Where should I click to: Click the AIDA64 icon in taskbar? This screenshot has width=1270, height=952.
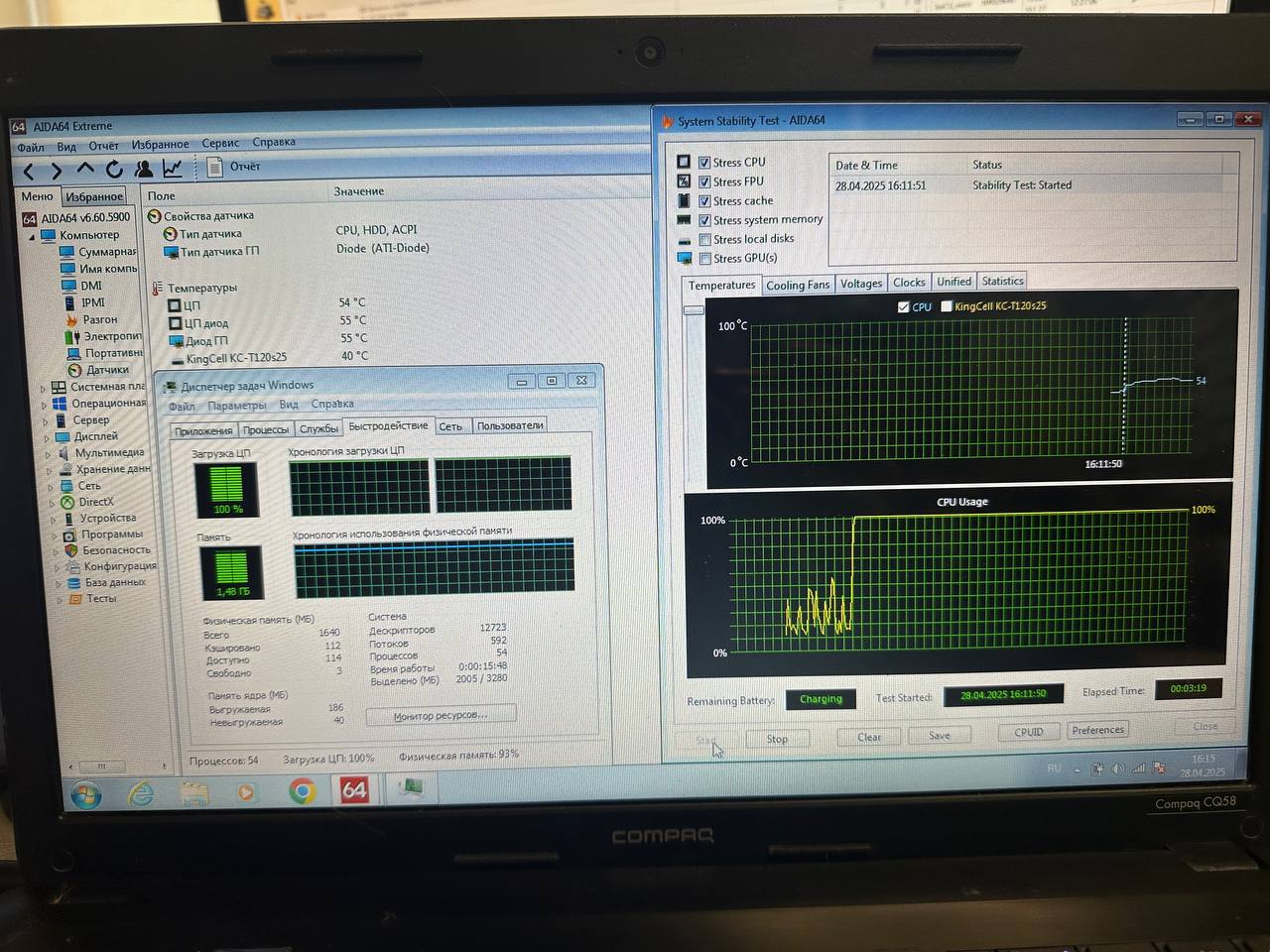pos(354,789)
